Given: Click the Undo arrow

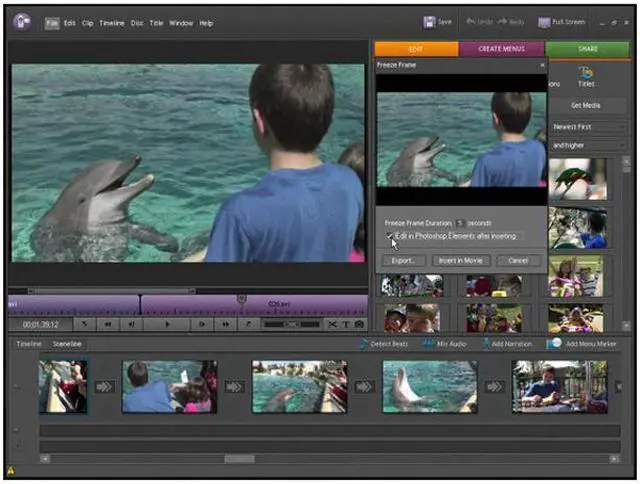Looking at the screenshot, I should pos(471,21).
